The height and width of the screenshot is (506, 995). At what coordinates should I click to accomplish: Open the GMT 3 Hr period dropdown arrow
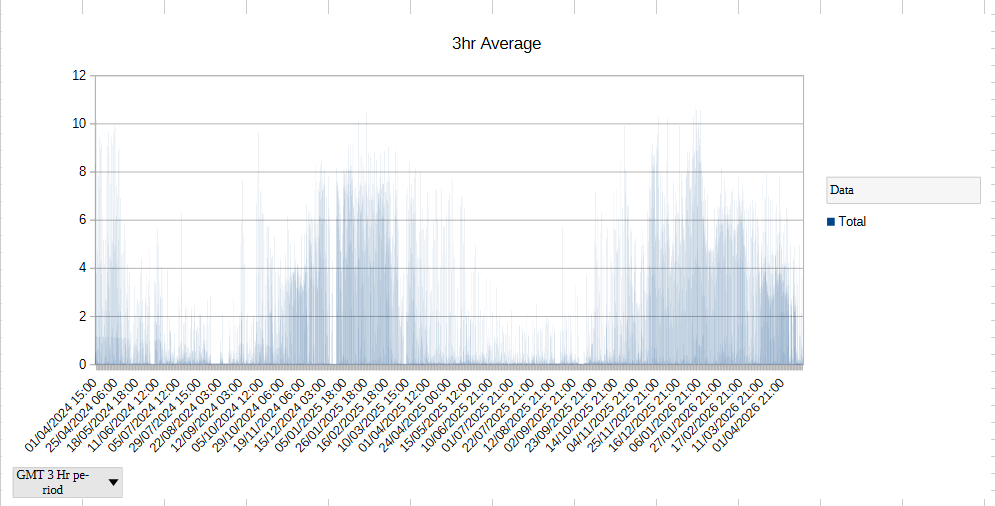click(x=112, y=482)
